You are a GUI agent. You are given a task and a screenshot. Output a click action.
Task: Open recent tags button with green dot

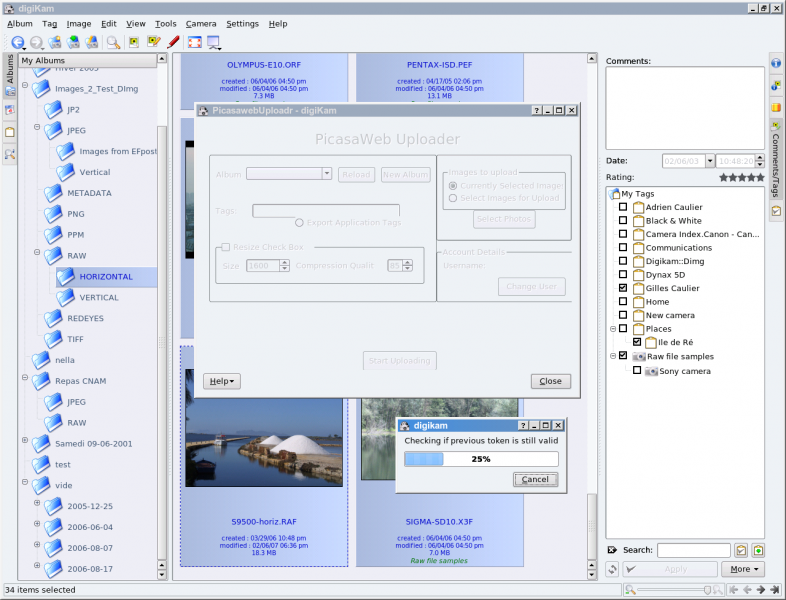pyautogui.click(x=758, y=550)
